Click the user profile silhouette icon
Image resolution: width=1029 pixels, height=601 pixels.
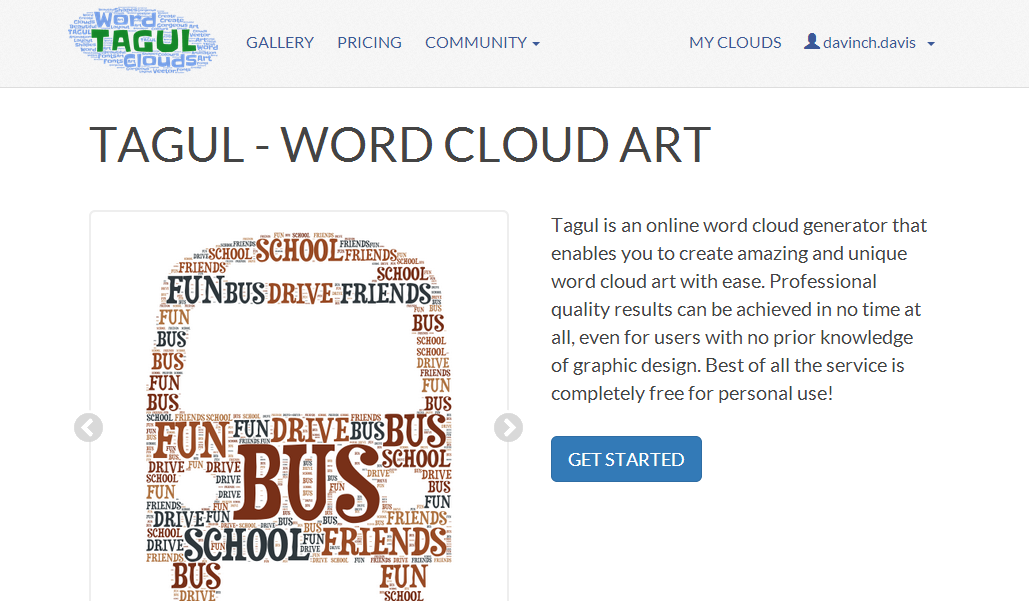click(812, 41)
